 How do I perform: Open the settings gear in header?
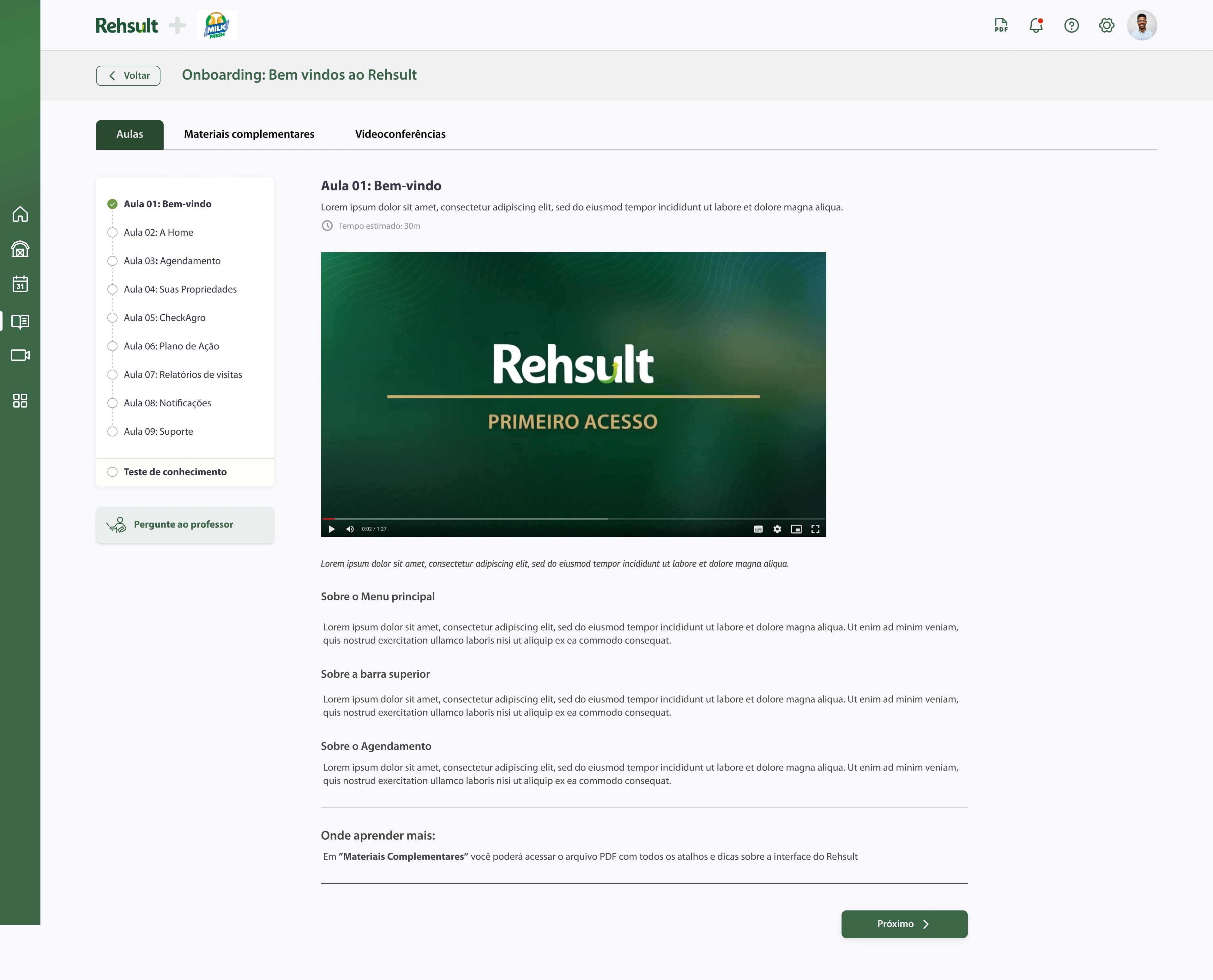[1106, 25]
